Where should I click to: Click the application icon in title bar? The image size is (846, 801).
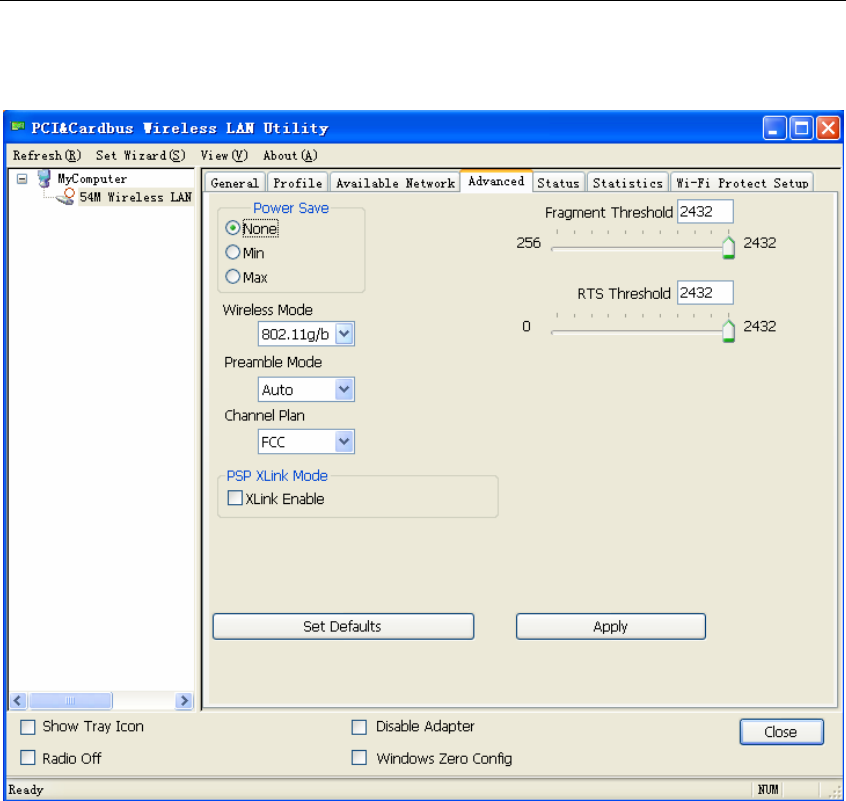[x=17, y=128]
